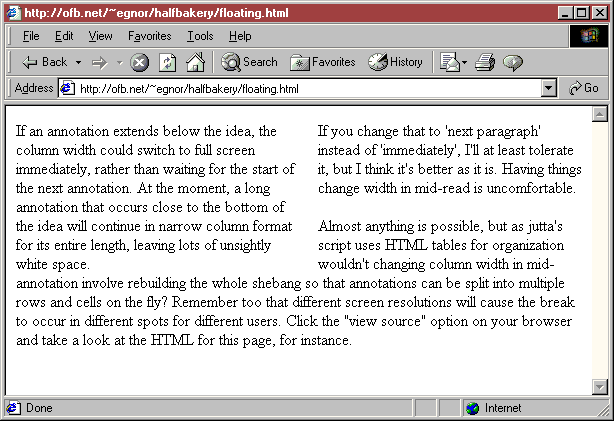Click the text 'Almost anything is possible'
This screenshot has height=421, width=614.
(x=401, y=226)
